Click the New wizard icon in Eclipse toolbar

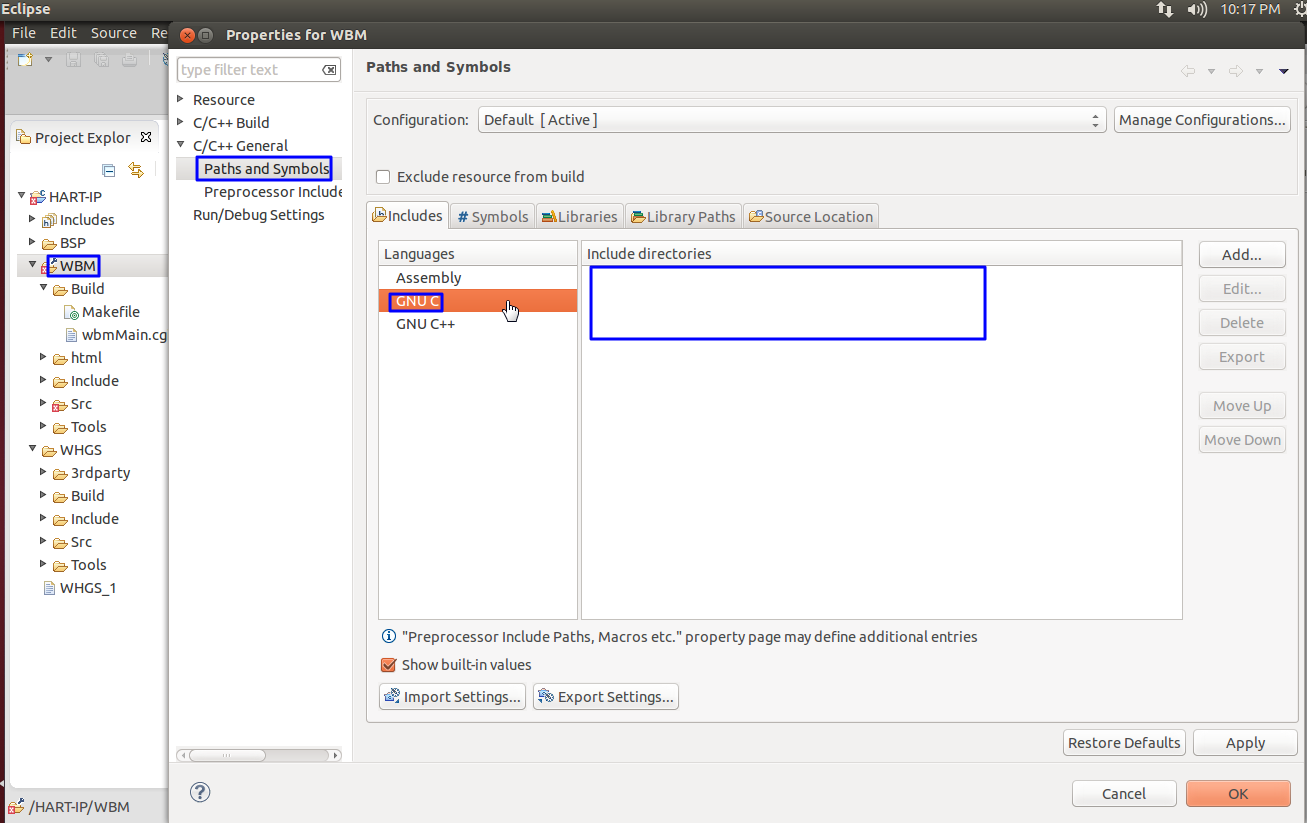pyautogui.click(x=23, y=59)
